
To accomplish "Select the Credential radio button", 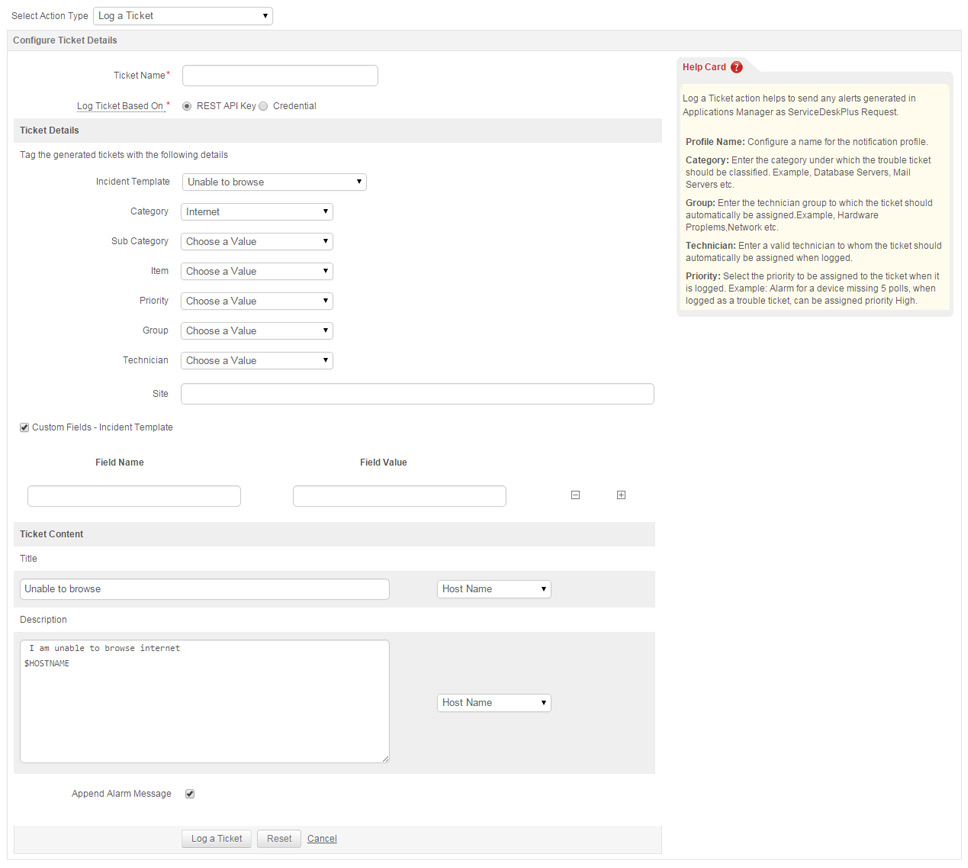I will coord(264,106).
